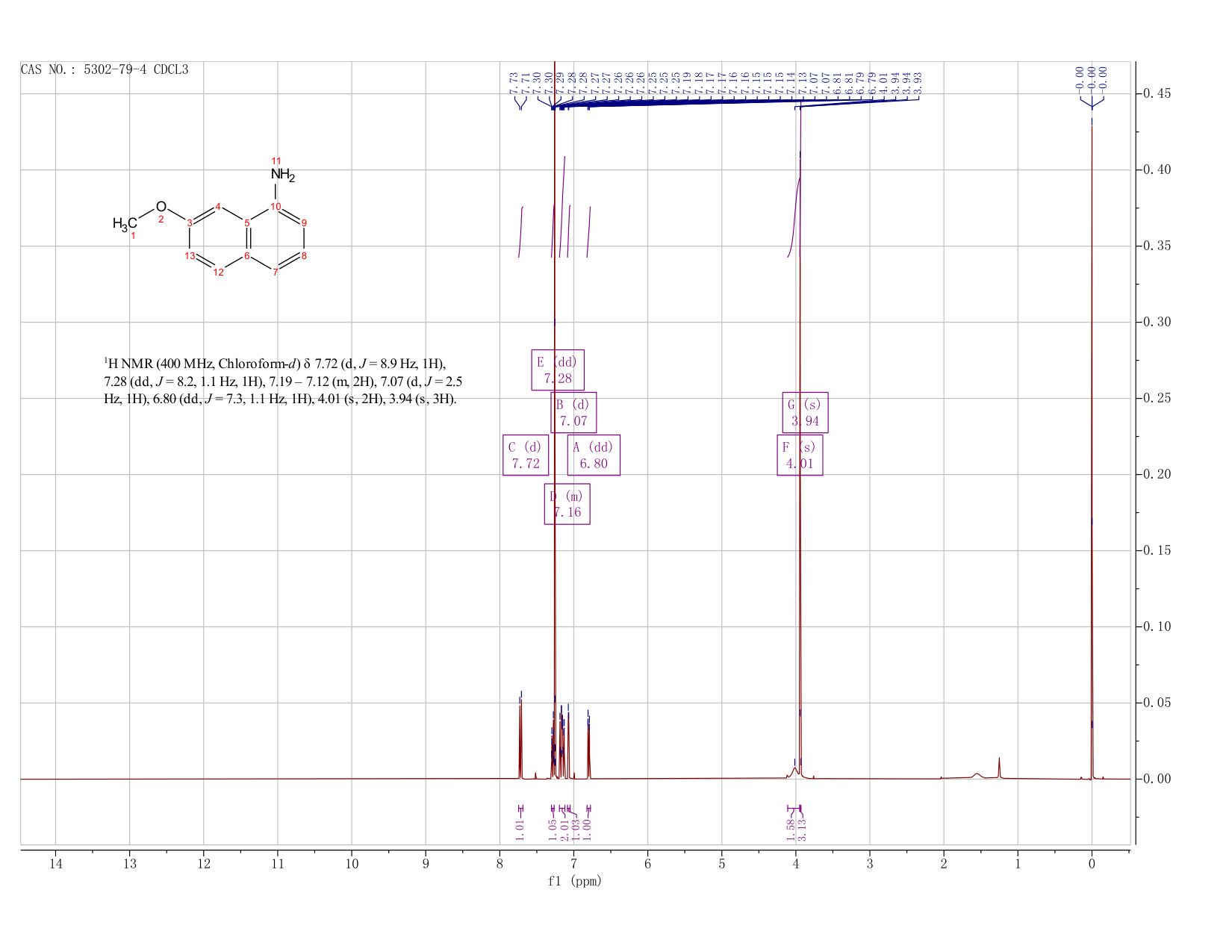
Task: Click the H3C methyl group label
Action: point(125,223)
